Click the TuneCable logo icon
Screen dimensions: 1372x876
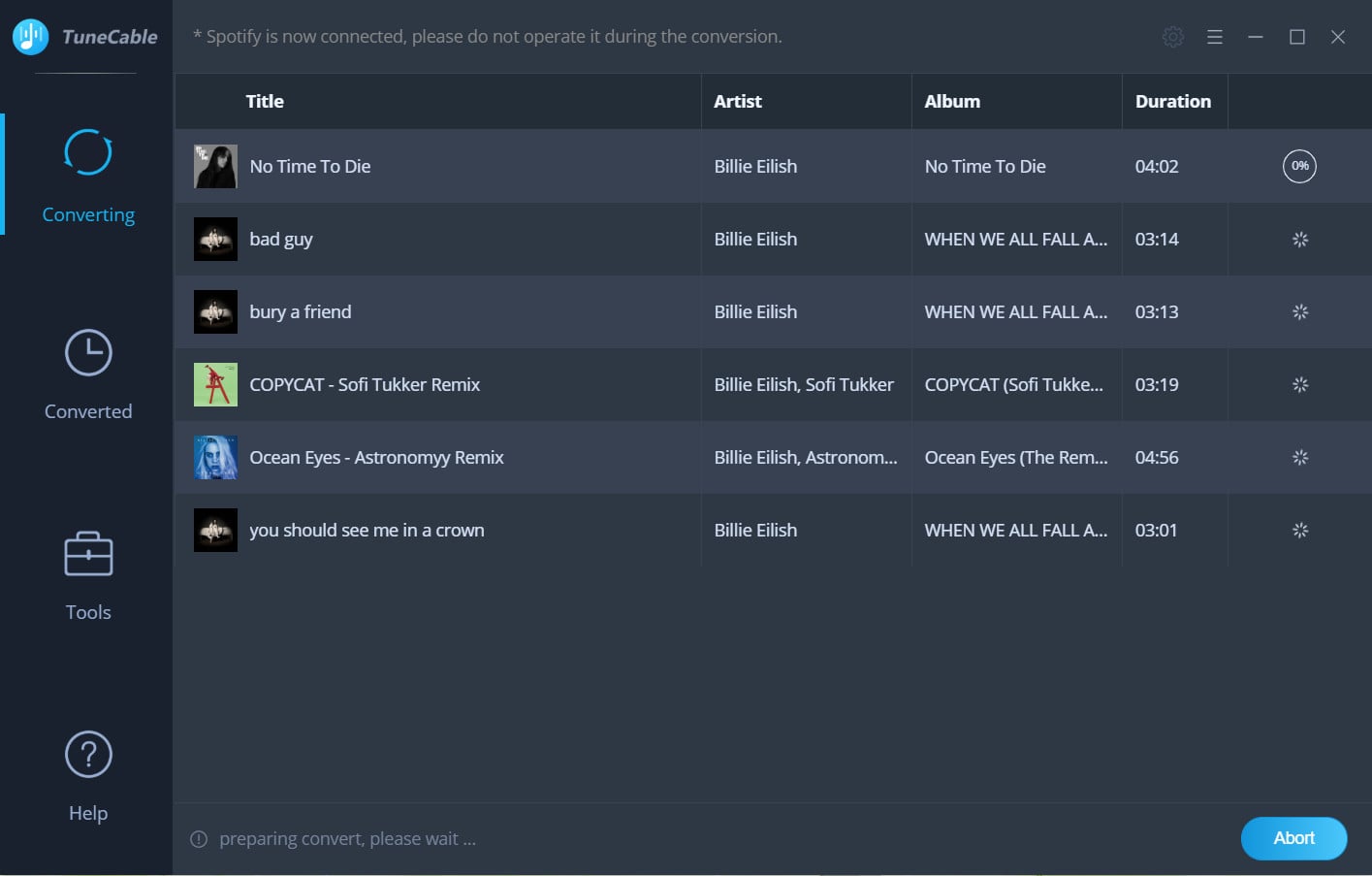coord(30,37)
